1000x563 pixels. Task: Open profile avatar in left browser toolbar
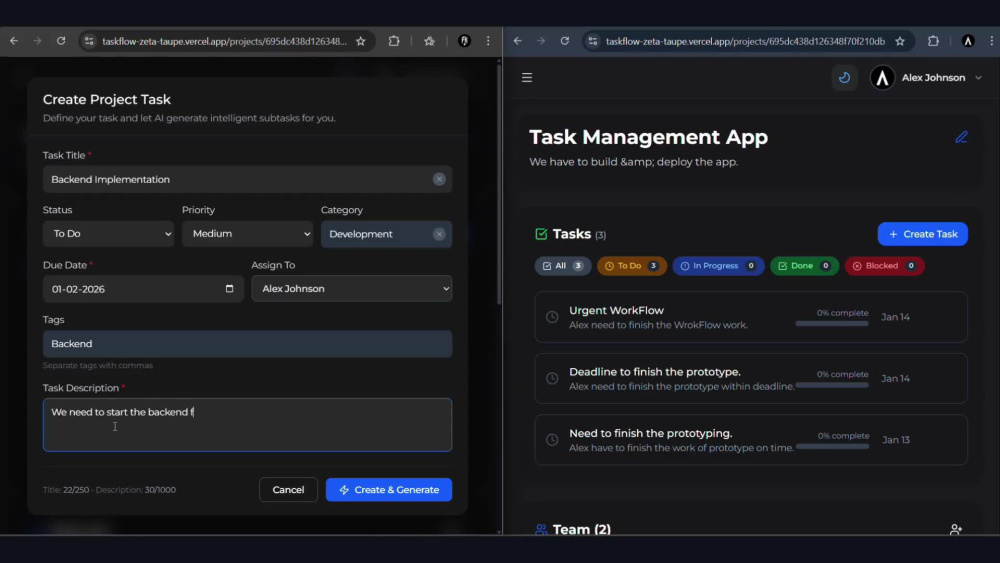pyautogui.click(x=464, y=41)
